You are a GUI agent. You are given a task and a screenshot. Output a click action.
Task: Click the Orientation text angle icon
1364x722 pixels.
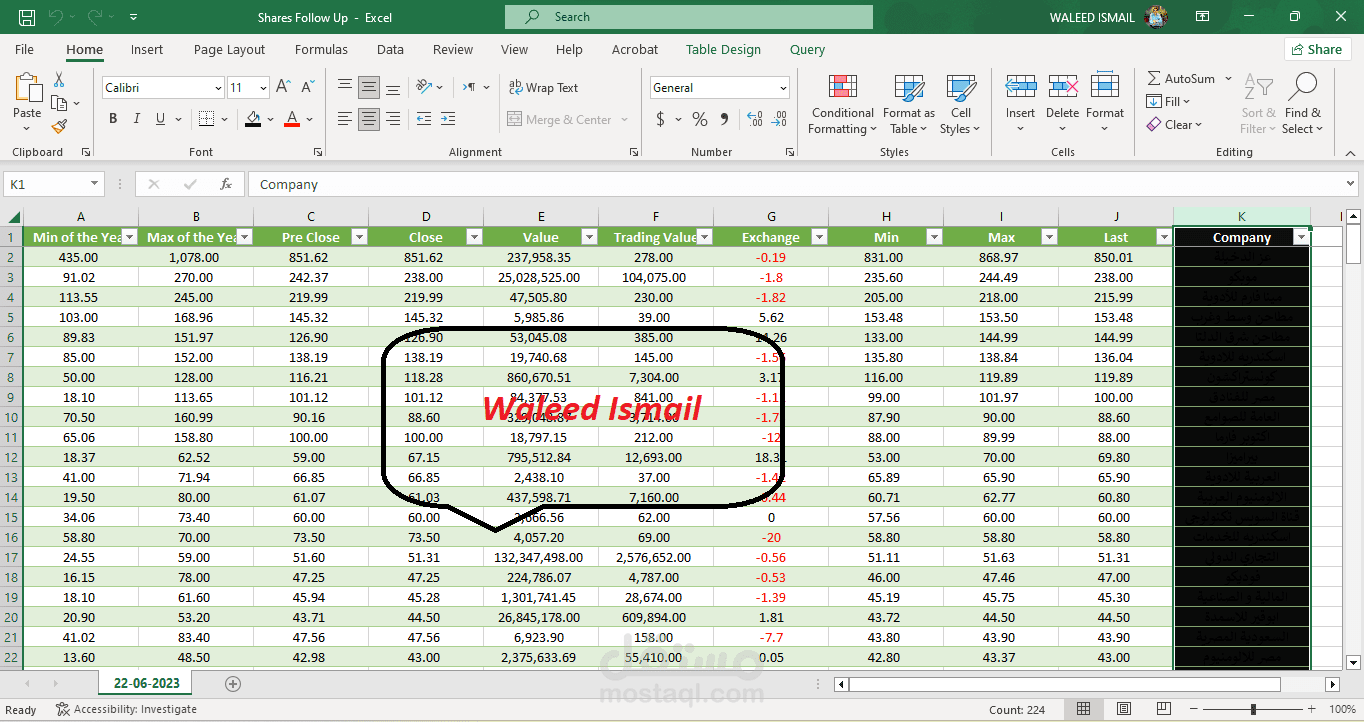[x=425, y=87]
